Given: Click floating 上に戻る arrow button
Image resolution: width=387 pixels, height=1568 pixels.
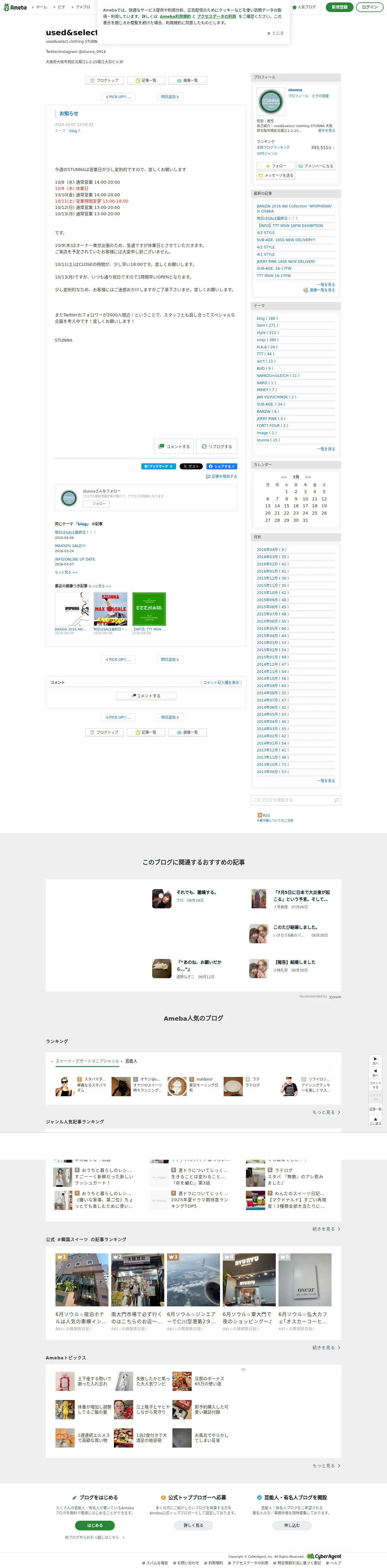Looking at the screenshot, I should point(376,1121).
